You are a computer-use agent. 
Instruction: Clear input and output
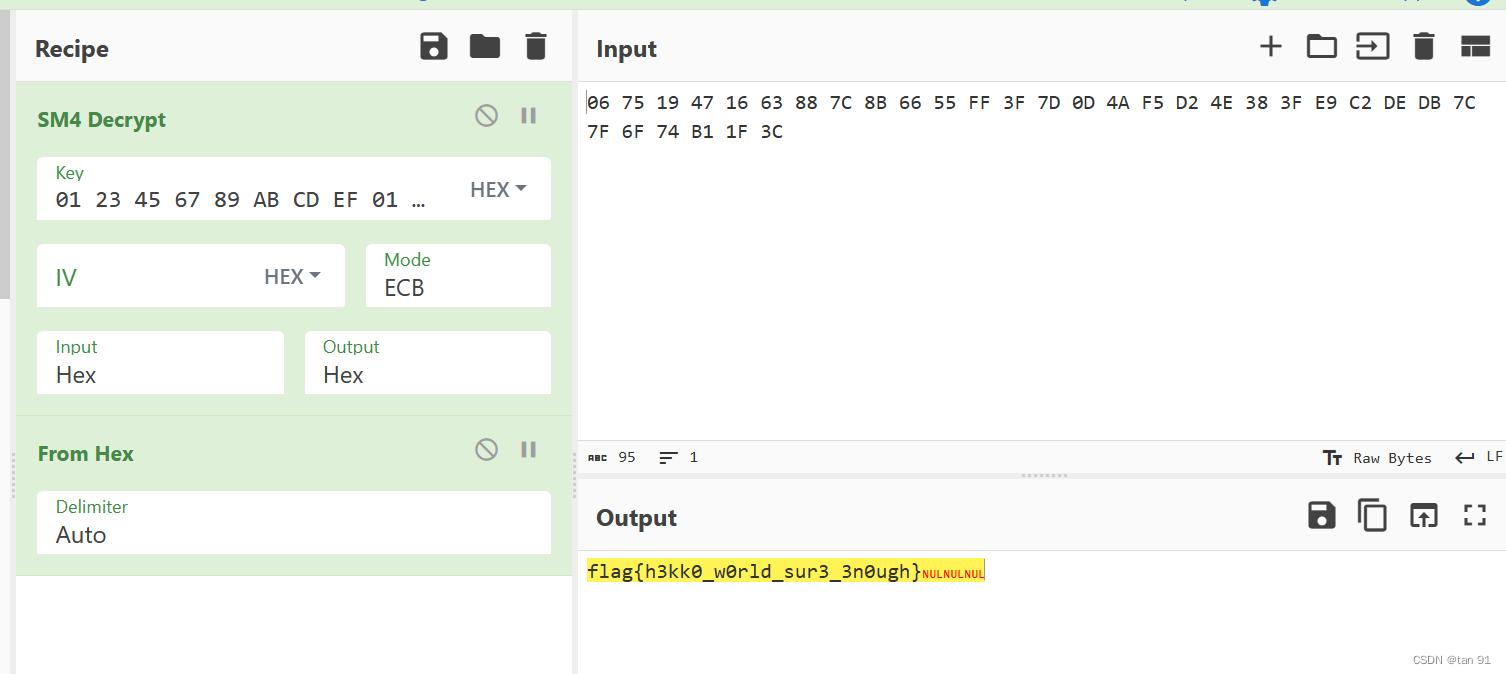(x=1423, y=46)
